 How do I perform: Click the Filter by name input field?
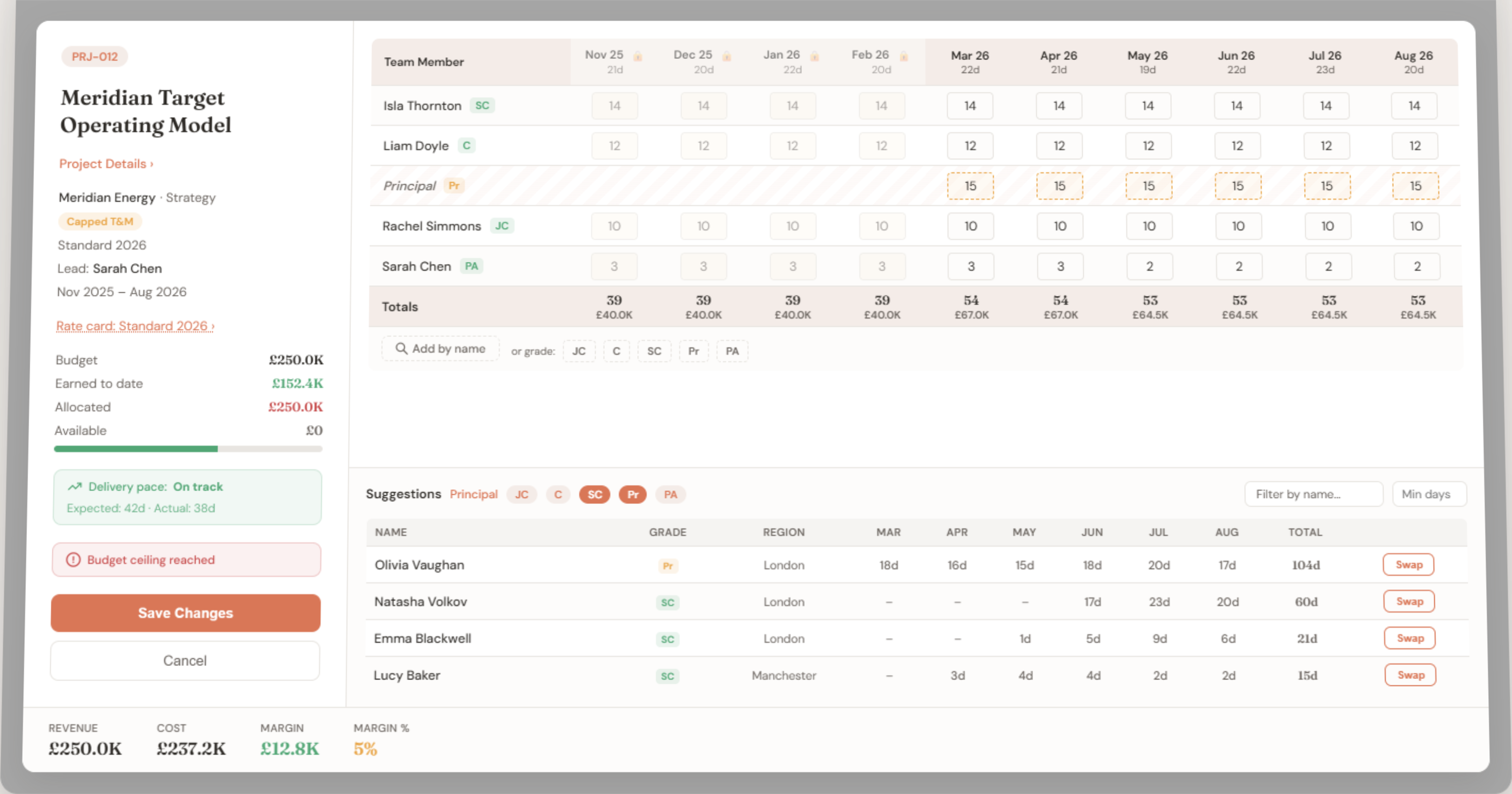pyautogui.click(x=1313, y=494)
